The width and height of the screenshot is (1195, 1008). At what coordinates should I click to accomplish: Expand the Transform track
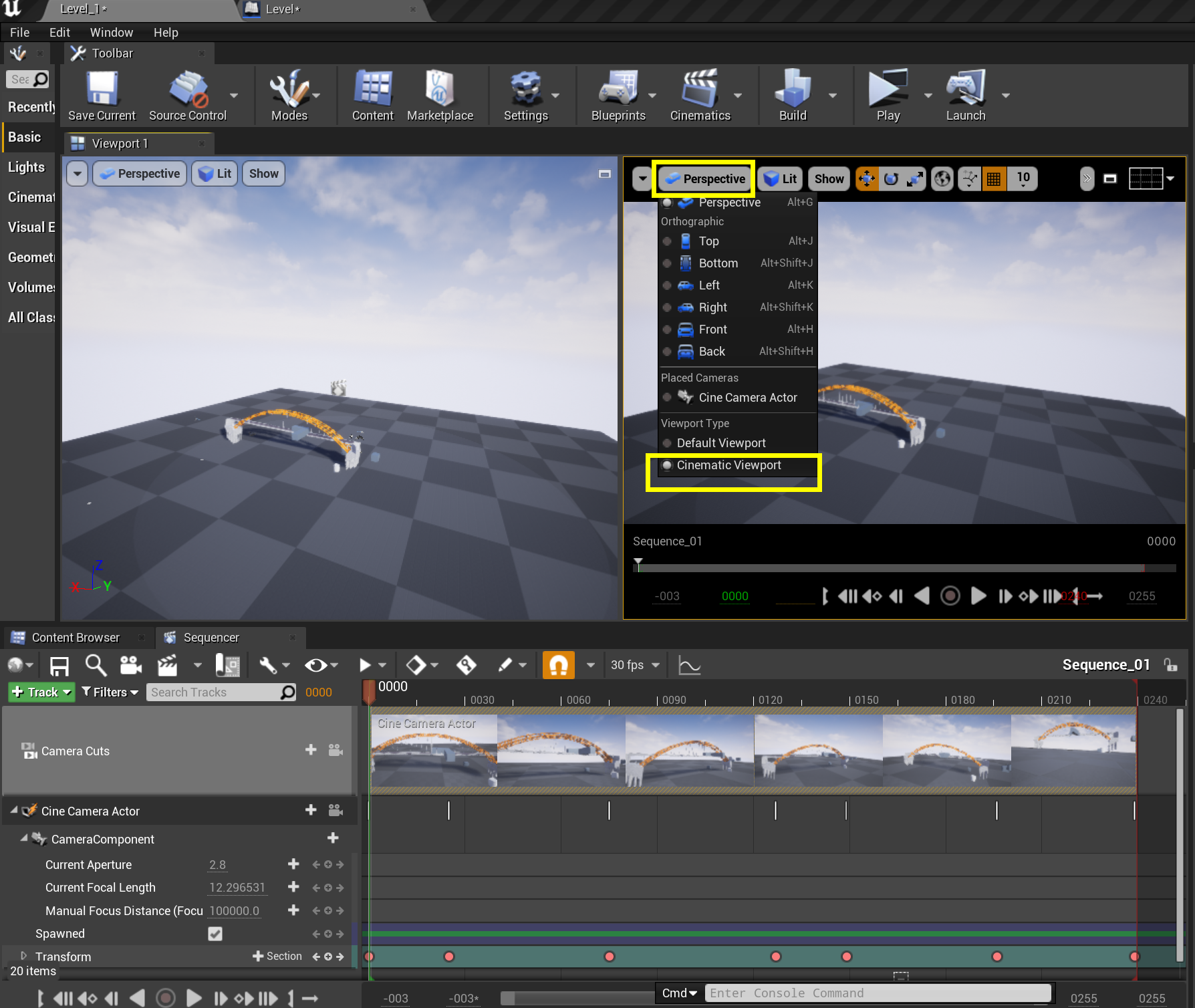(x=24, y=956)
